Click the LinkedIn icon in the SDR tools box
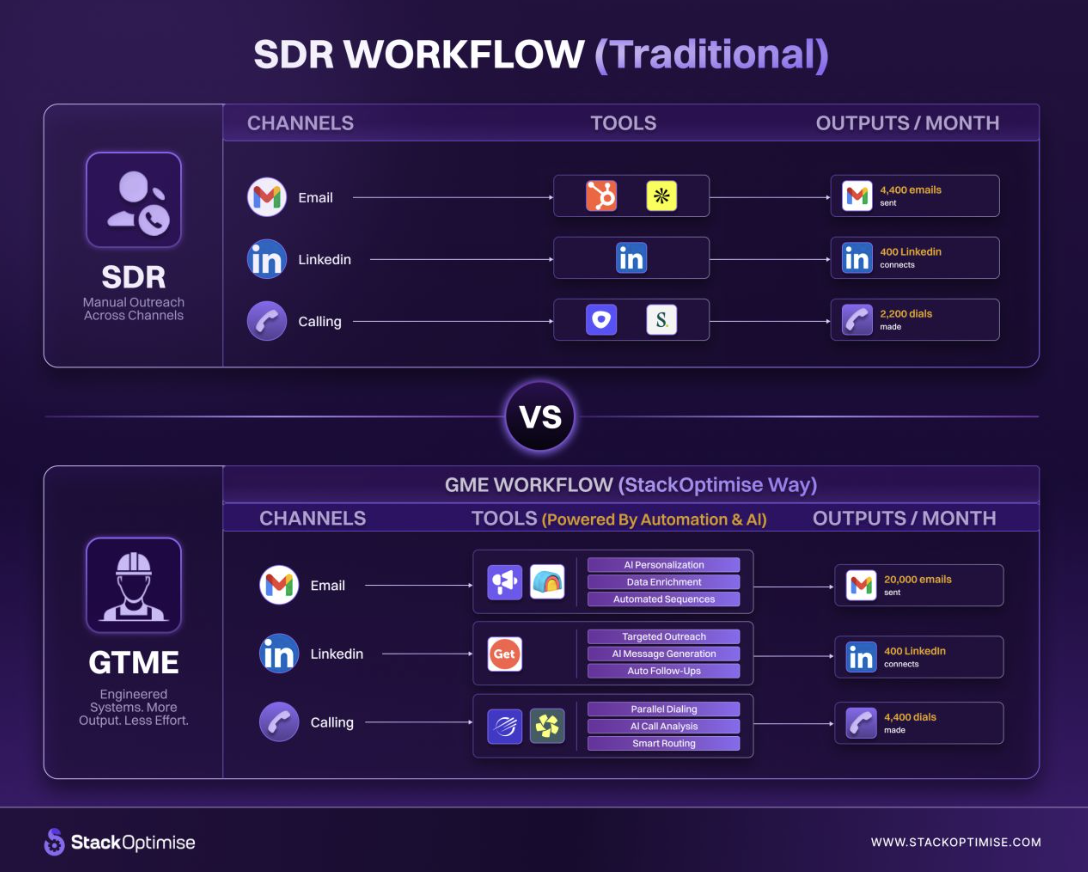Screen dimensions: 1088x872 (x=631, y=258)
